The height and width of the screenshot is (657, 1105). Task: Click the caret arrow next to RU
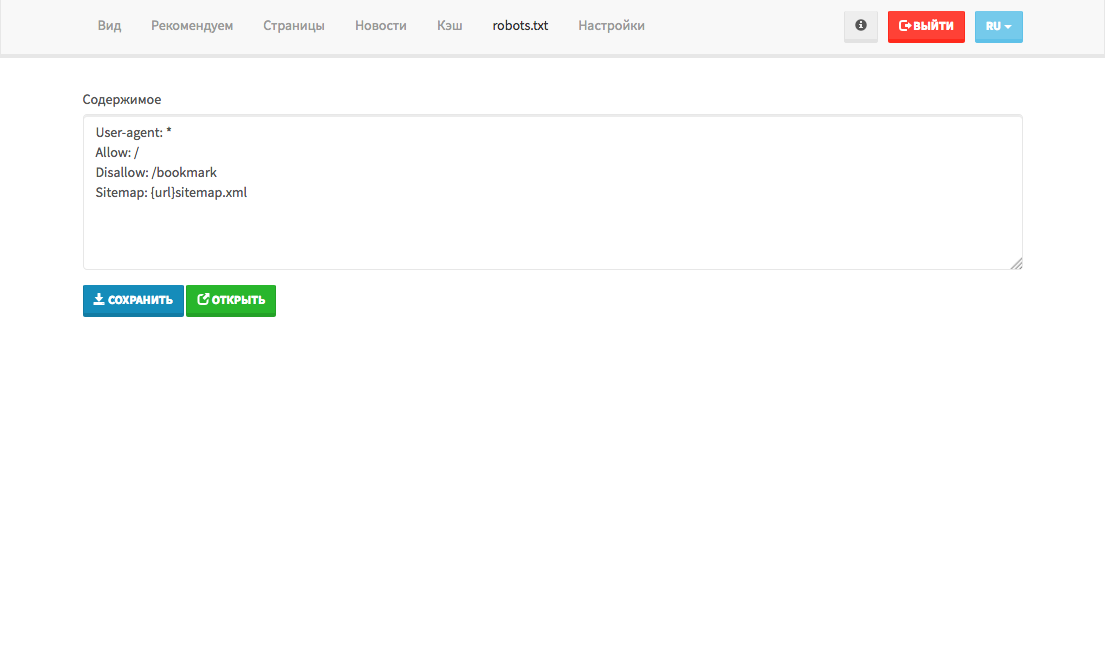(1008, 27)
